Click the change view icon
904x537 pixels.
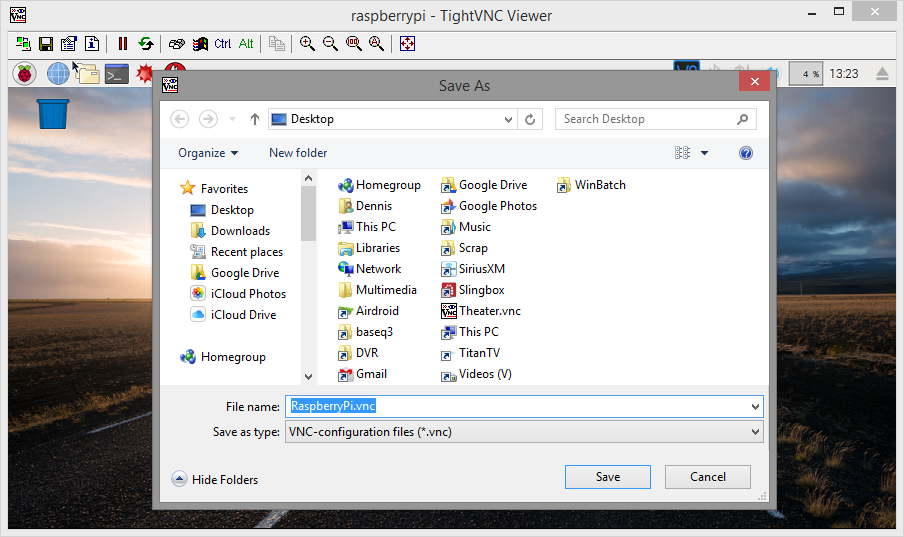coord(683,153)
